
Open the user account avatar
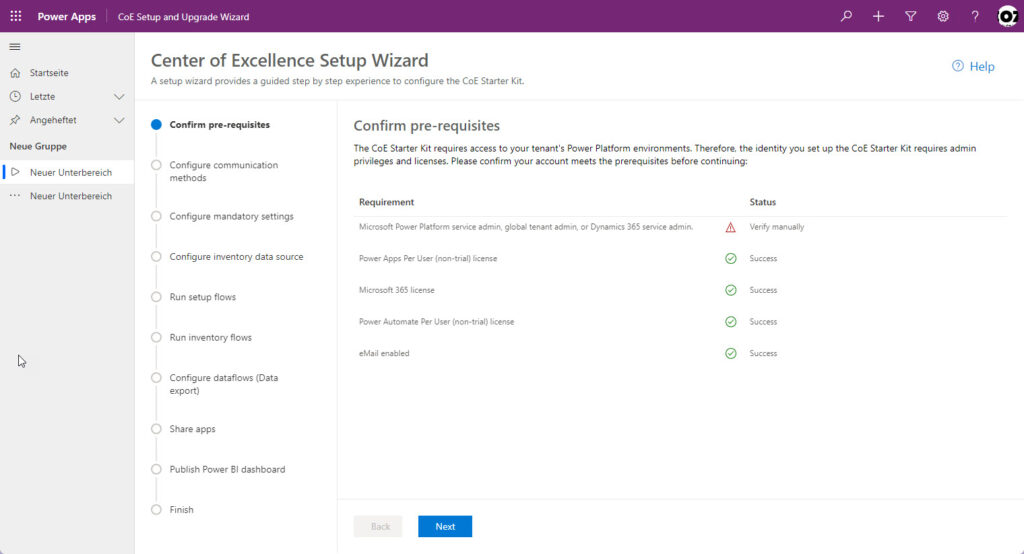1008,16
